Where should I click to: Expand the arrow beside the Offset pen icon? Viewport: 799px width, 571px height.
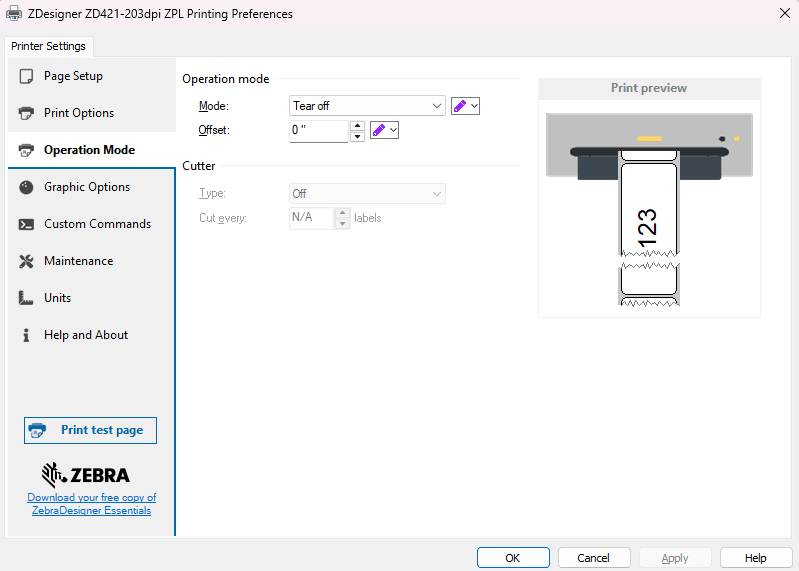coord(392,130)
